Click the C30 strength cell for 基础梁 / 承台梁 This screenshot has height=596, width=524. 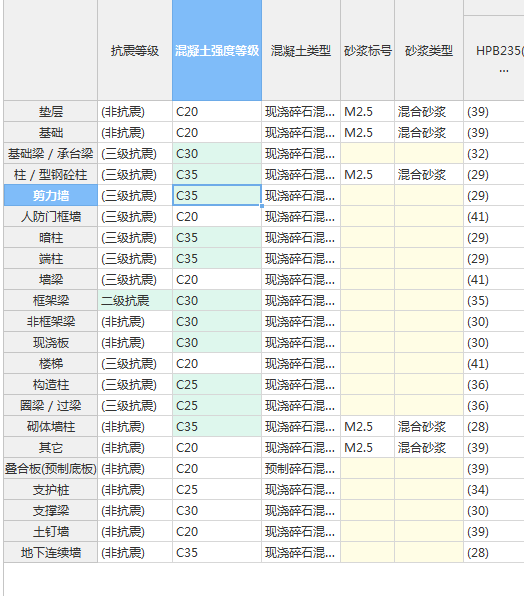[217, 154]
